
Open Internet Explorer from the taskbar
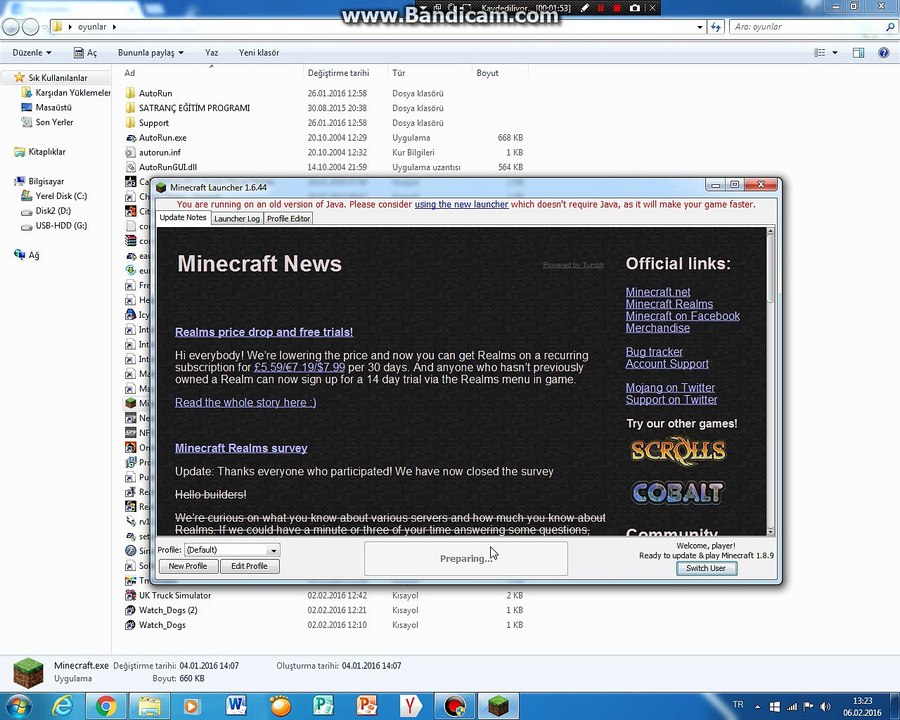(x=62, y=706)
